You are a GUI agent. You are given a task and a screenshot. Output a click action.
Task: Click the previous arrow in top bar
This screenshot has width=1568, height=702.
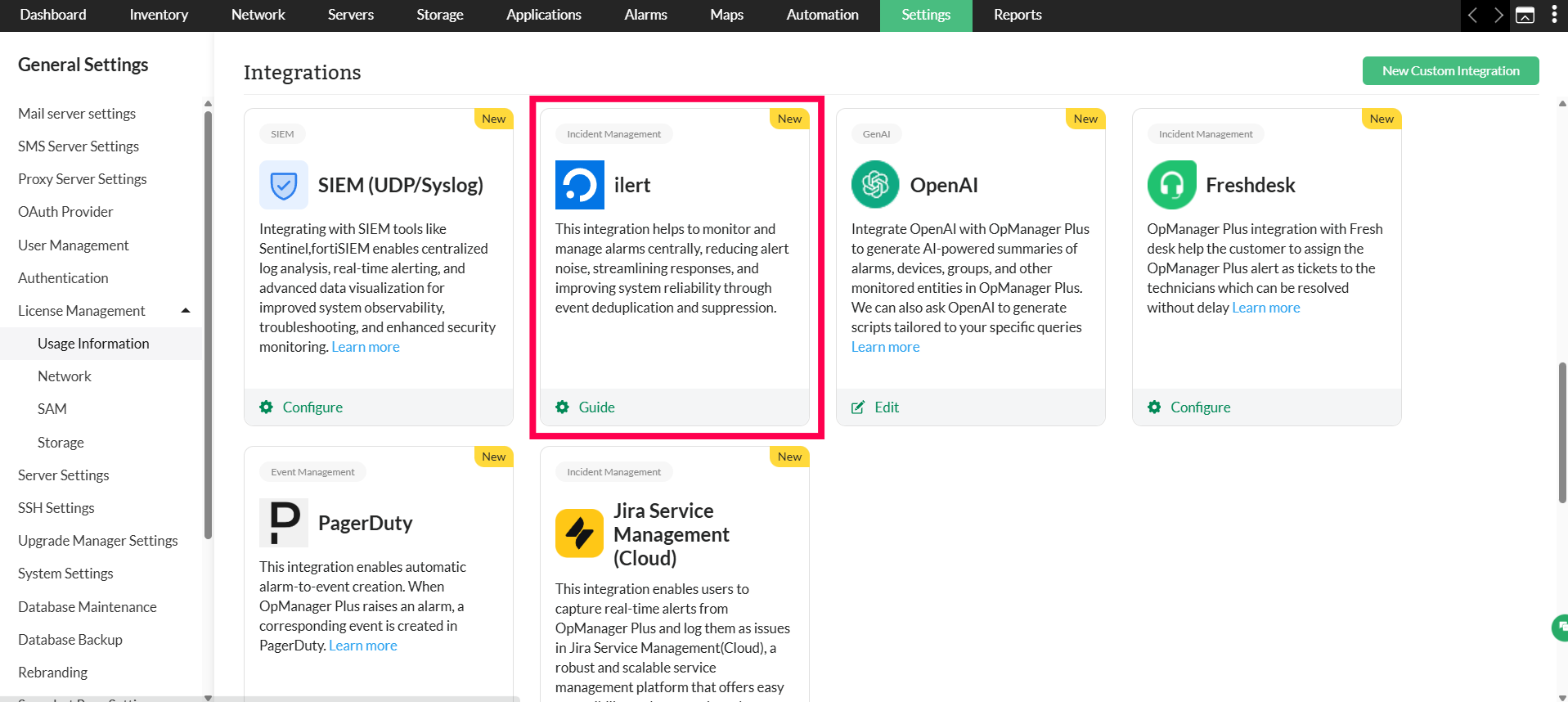(1472, 16)
